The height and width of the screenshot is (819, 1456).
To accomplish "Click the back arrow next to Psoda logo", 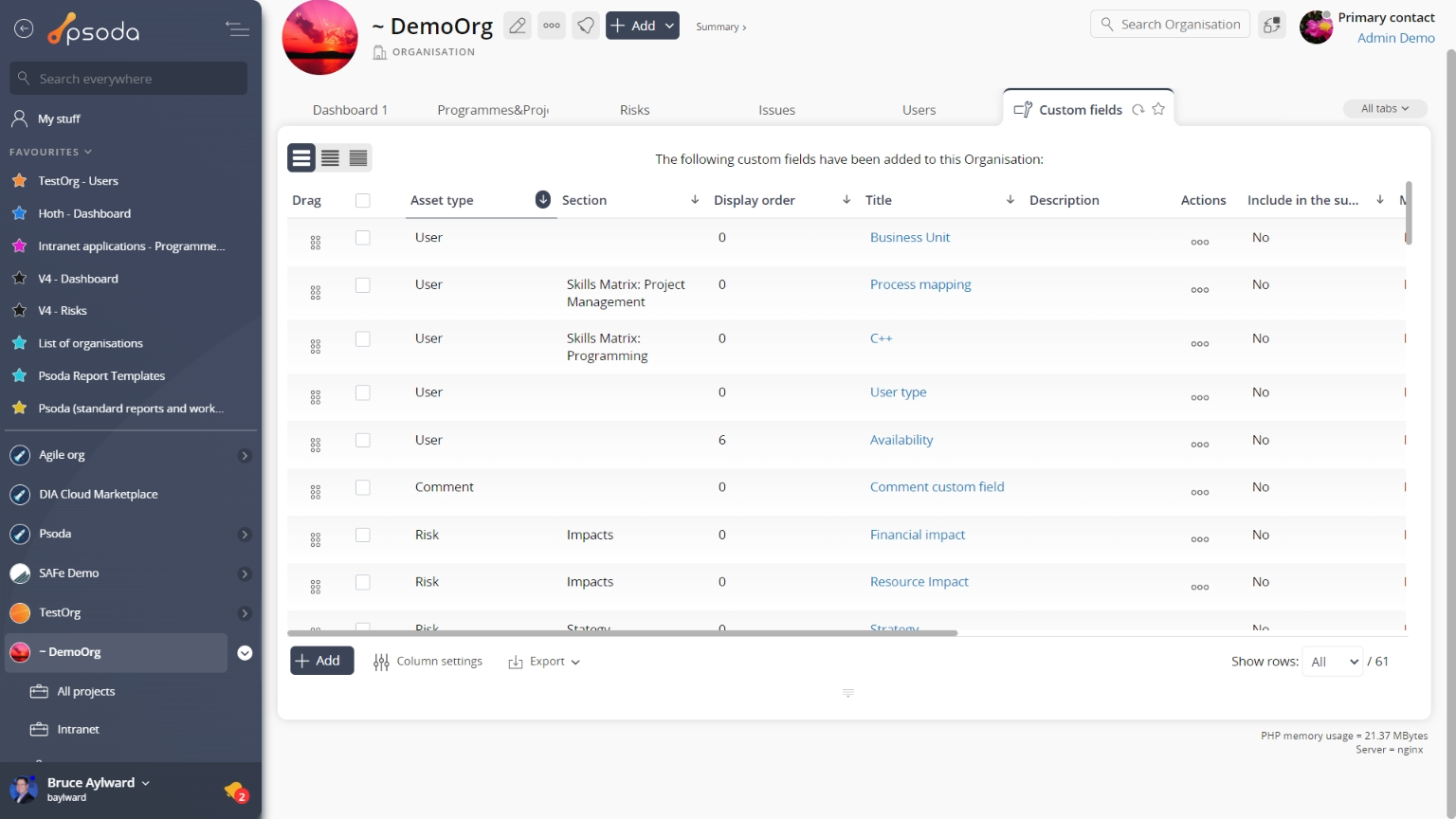I will 24,29.
